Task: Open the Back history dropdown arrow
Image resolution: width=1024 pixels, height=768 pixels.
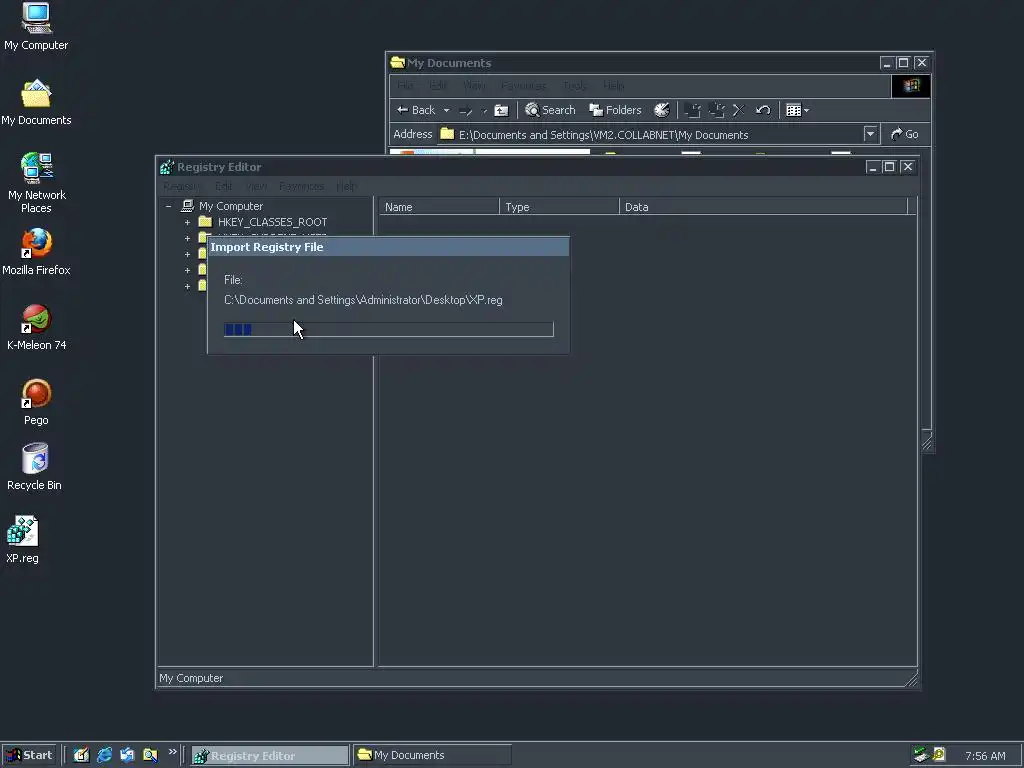Action: (447, 110)
